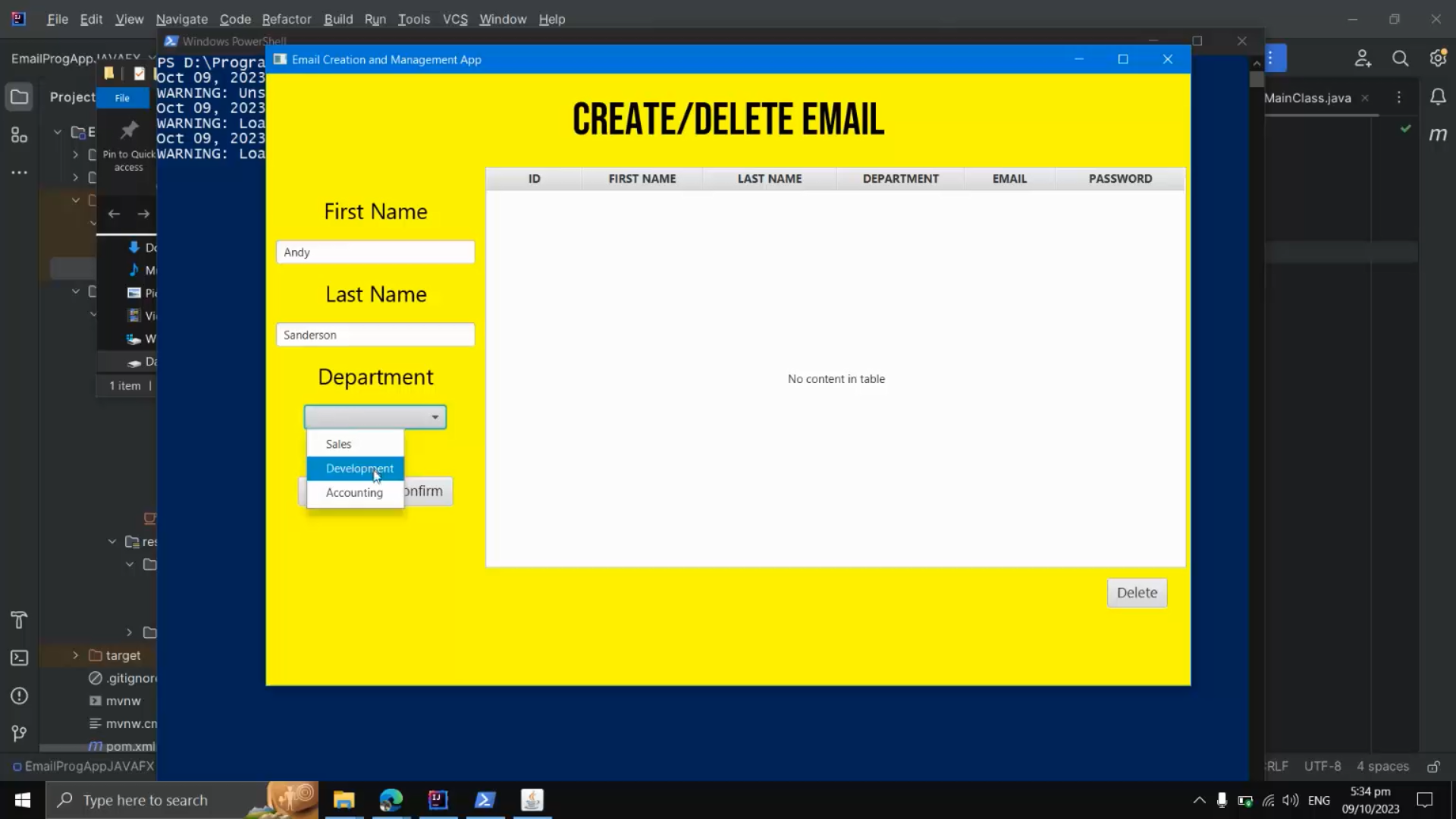
Task: Start a Code With Me session
Action: click(1363, 58)
